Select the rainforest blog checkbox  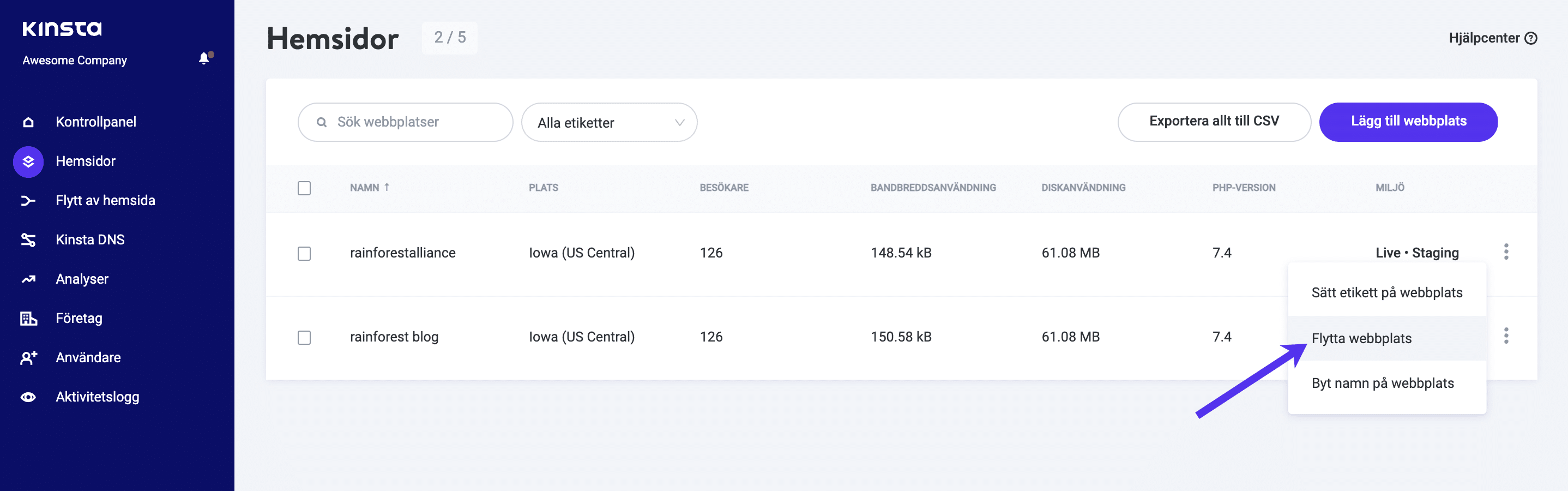coord(304,338)
